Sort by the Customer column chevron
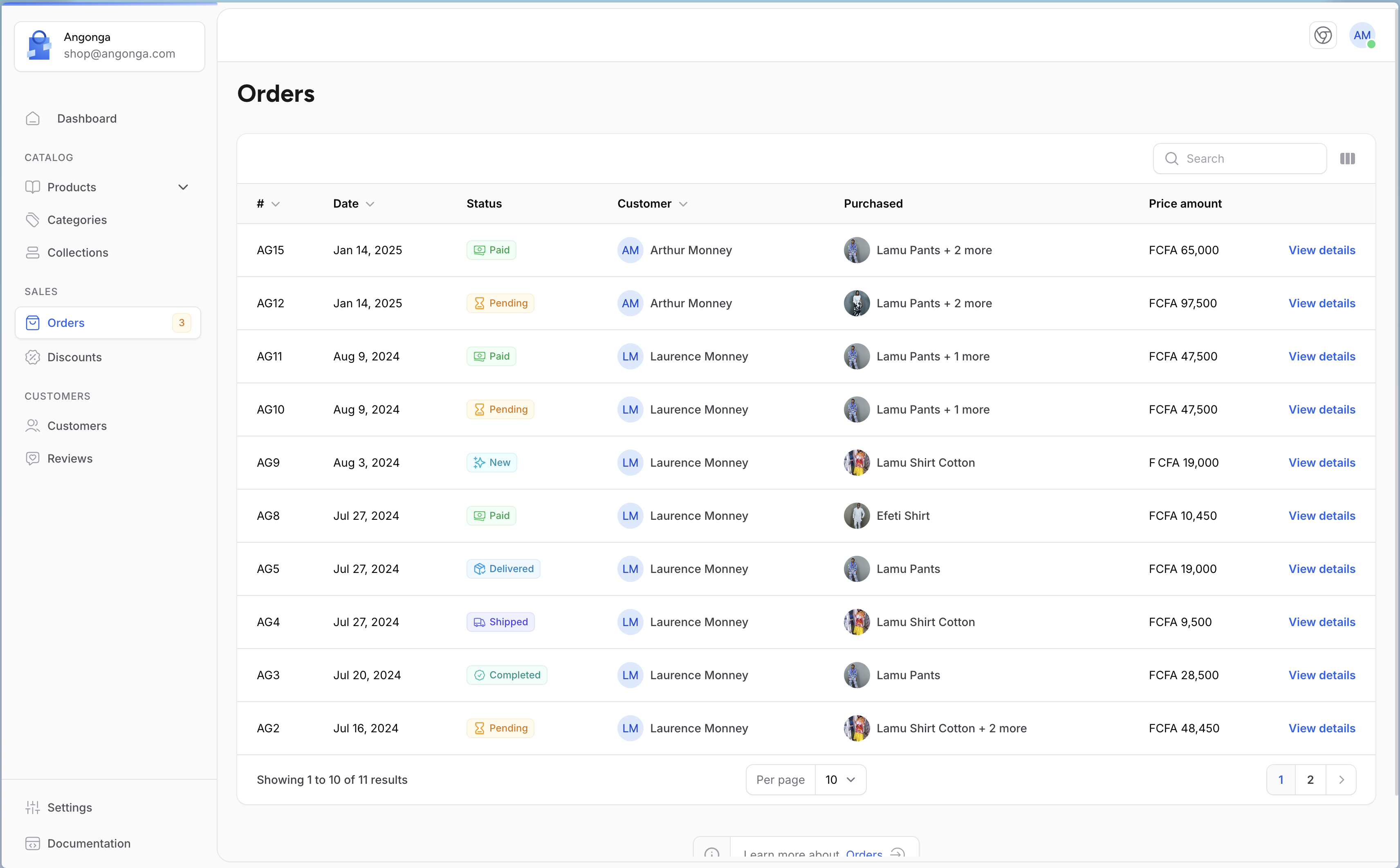The height and width of the screenshot is (868, 1400). tap(683, 204)
